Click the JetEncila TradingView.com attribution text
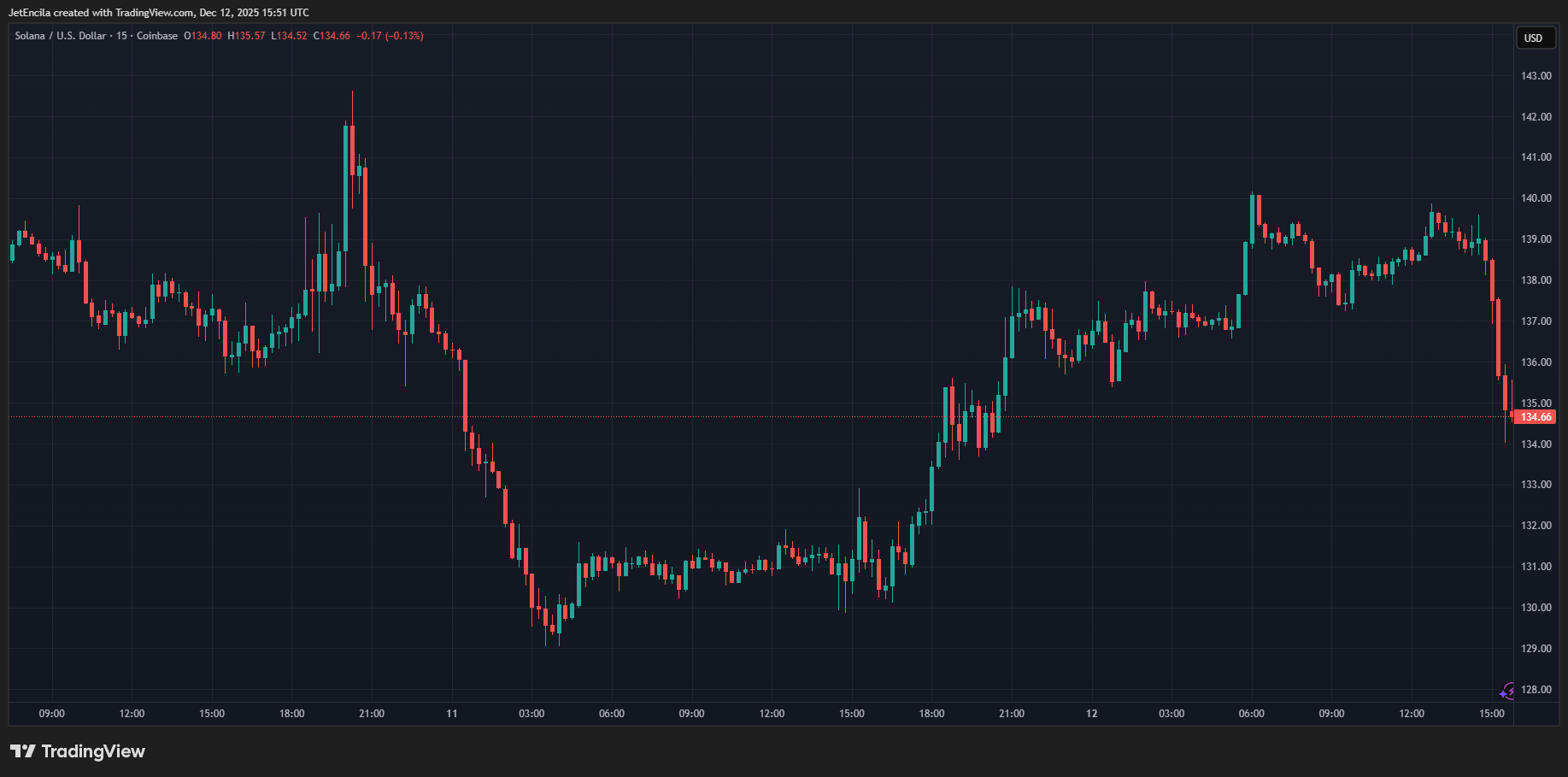 tap(159, 13)
